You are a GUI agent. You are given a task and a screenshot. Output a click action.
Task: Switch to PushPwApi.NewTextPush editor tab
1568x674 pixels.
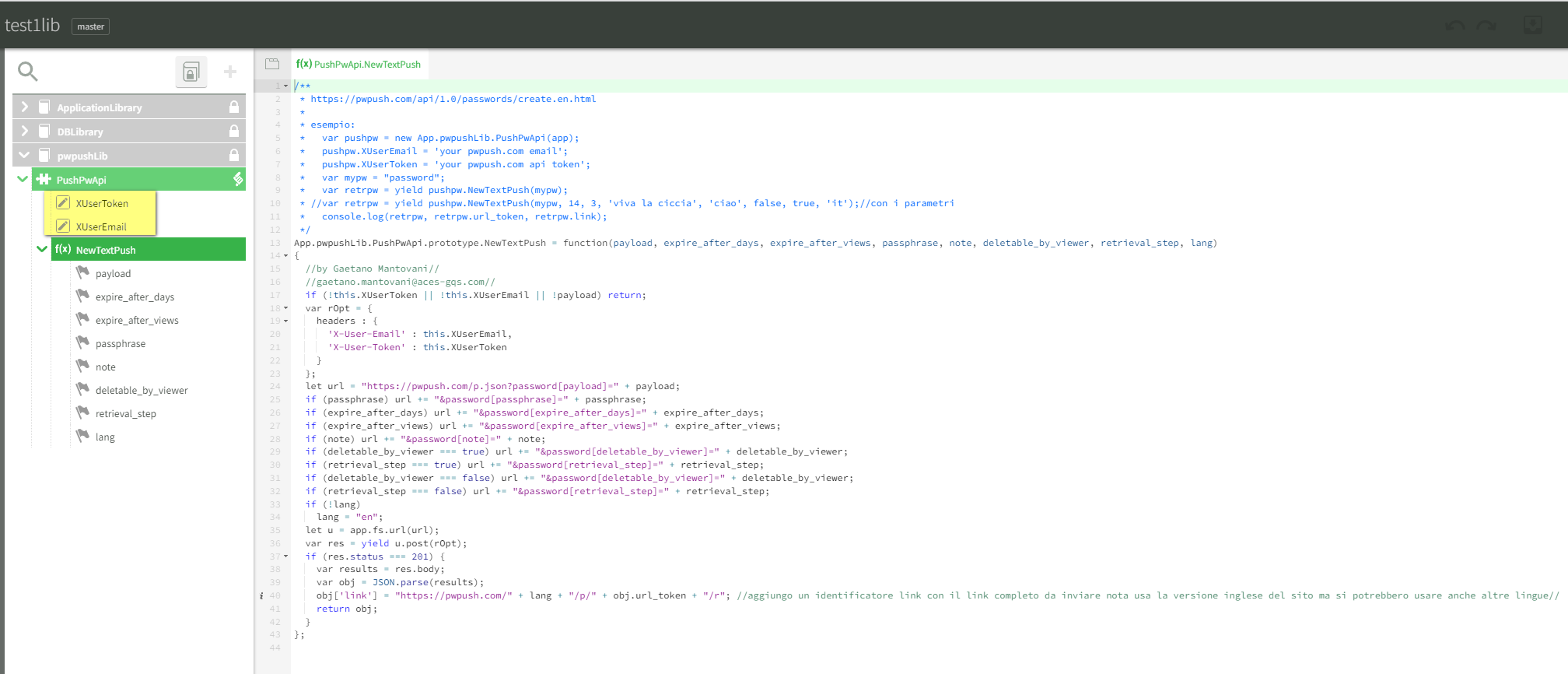359,65
